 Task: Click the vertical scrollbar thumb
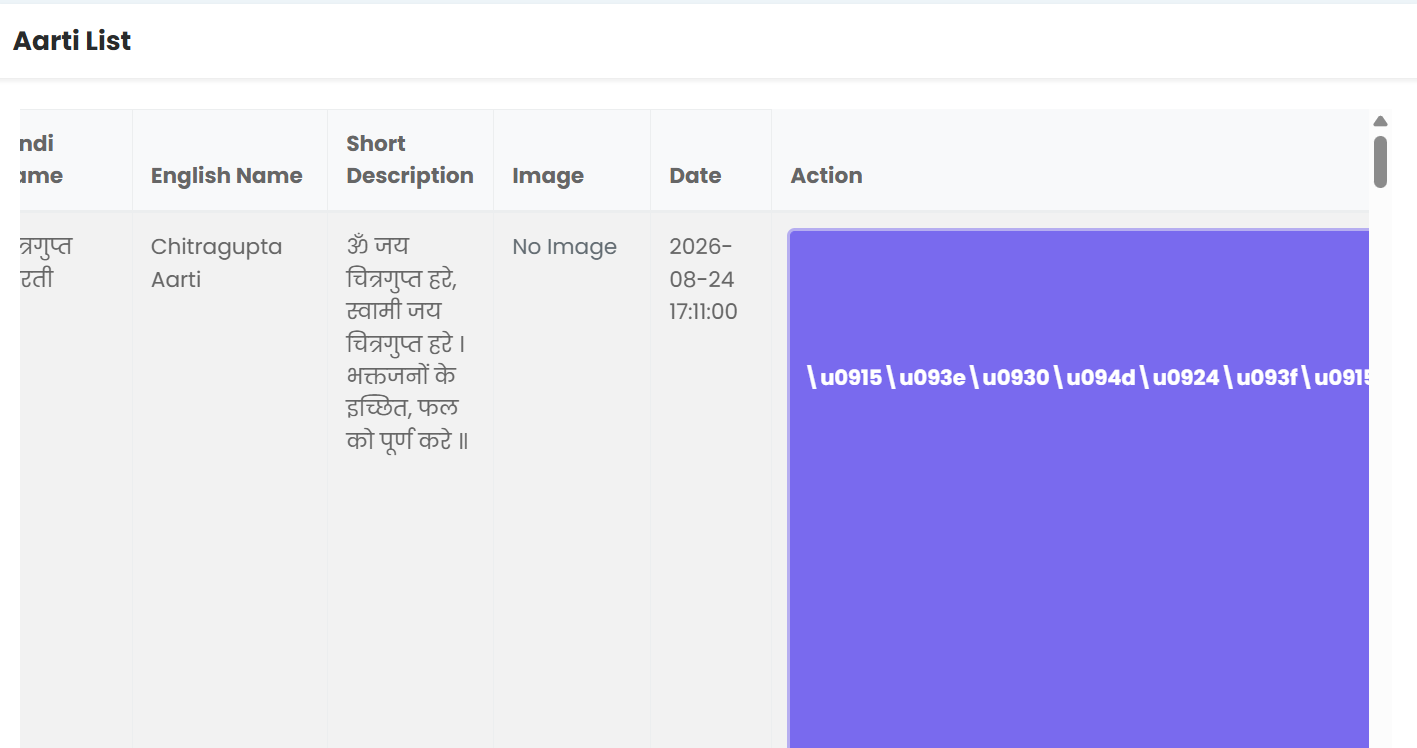1380,162
